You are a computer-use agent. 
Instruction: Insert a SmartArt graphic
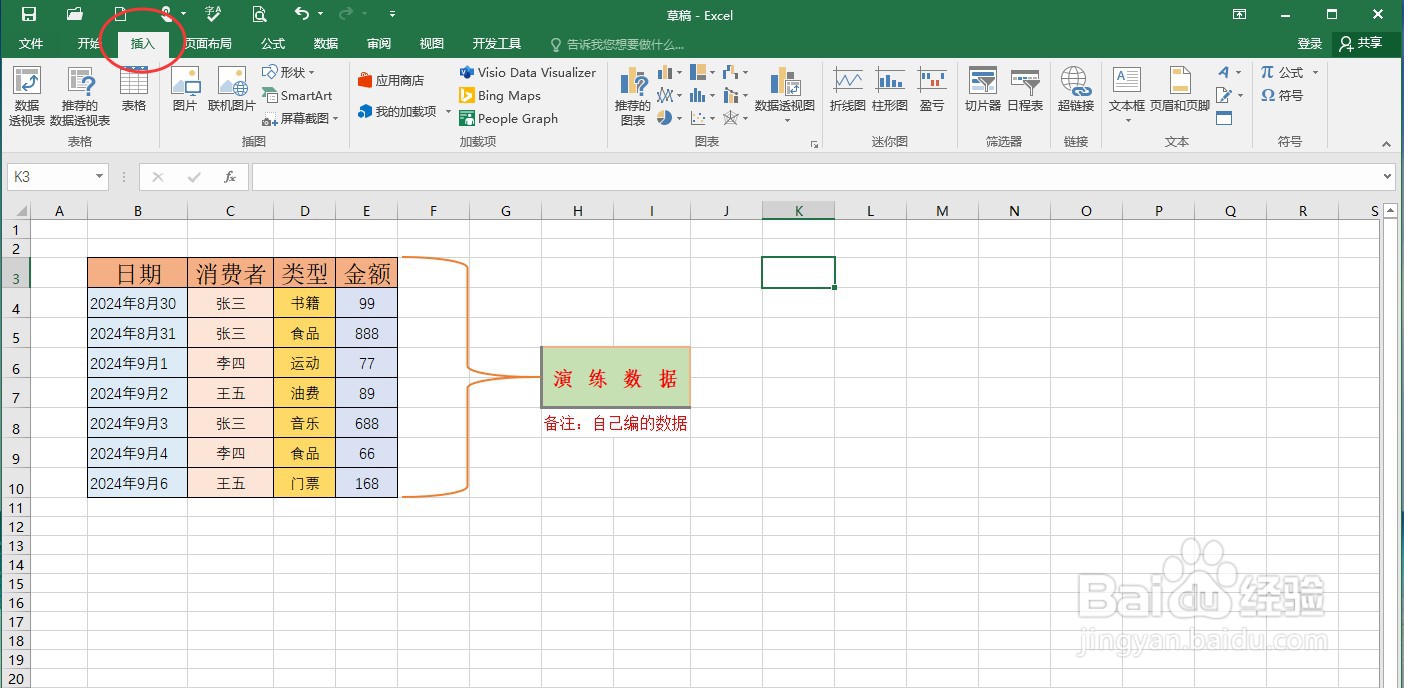click(297, 96)
